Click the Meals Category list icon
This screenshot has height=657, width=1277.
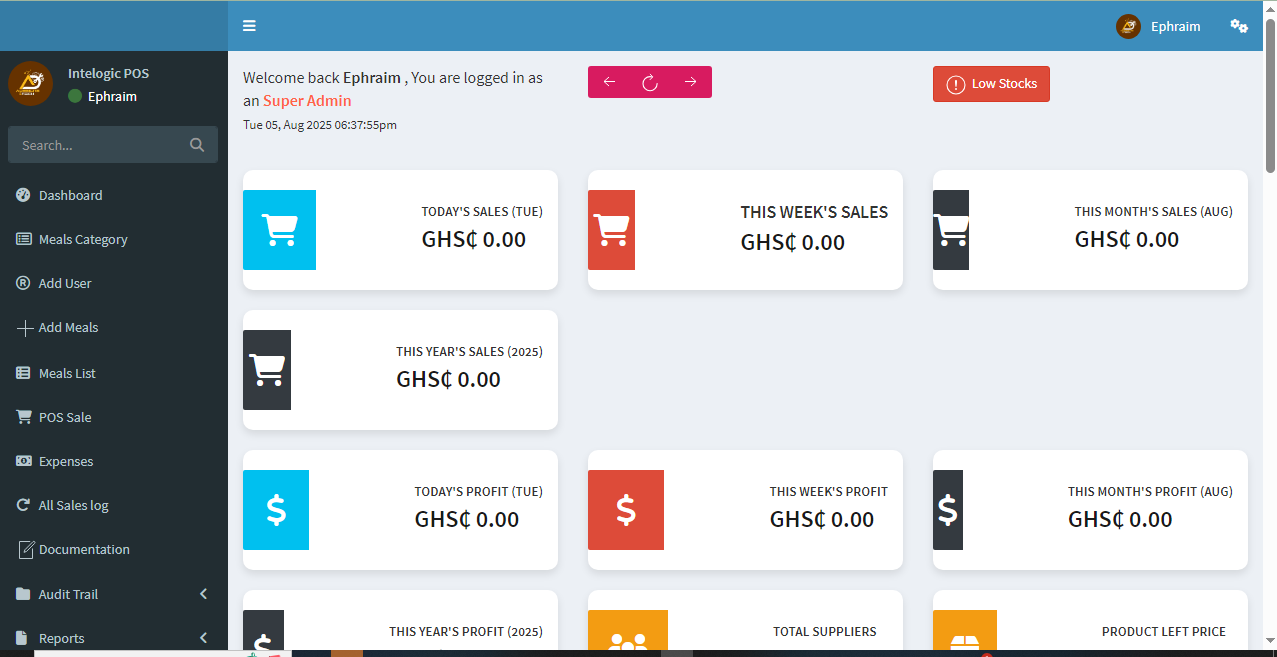pos(24,239)
